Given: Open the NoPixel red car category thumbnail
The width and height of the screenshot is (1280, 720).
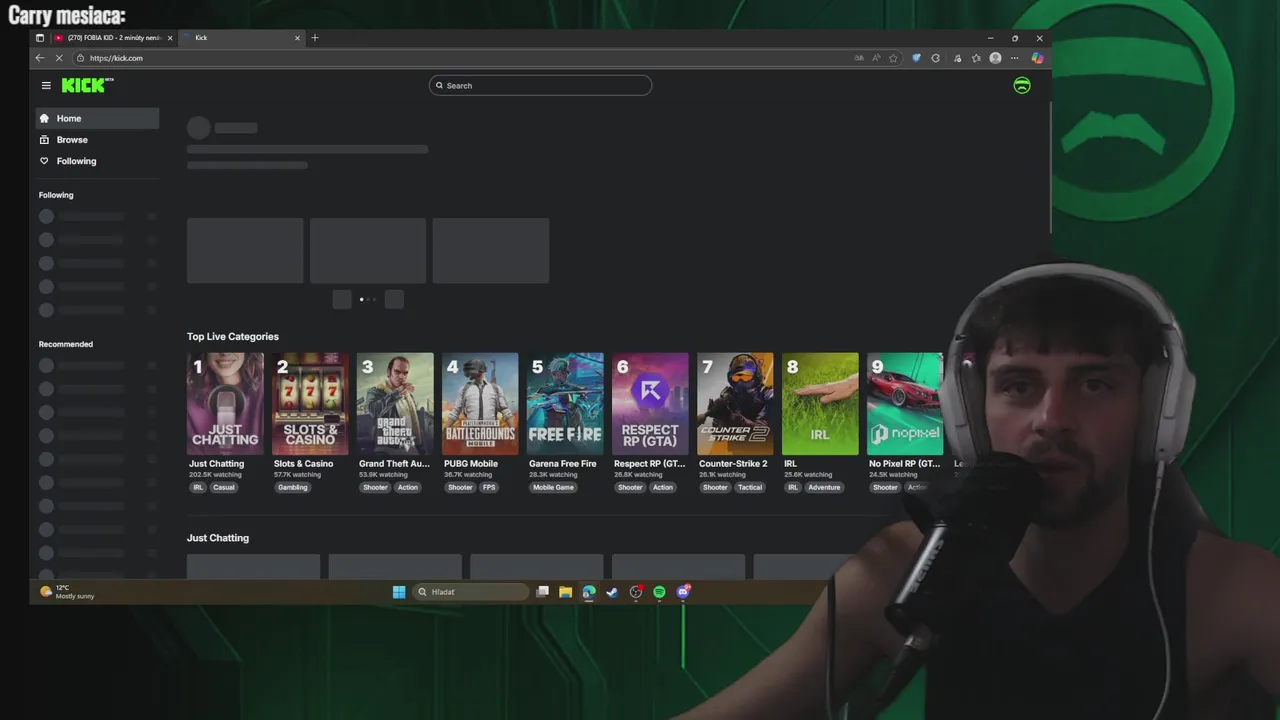Looking at the screenshot, I should point(905,404).
